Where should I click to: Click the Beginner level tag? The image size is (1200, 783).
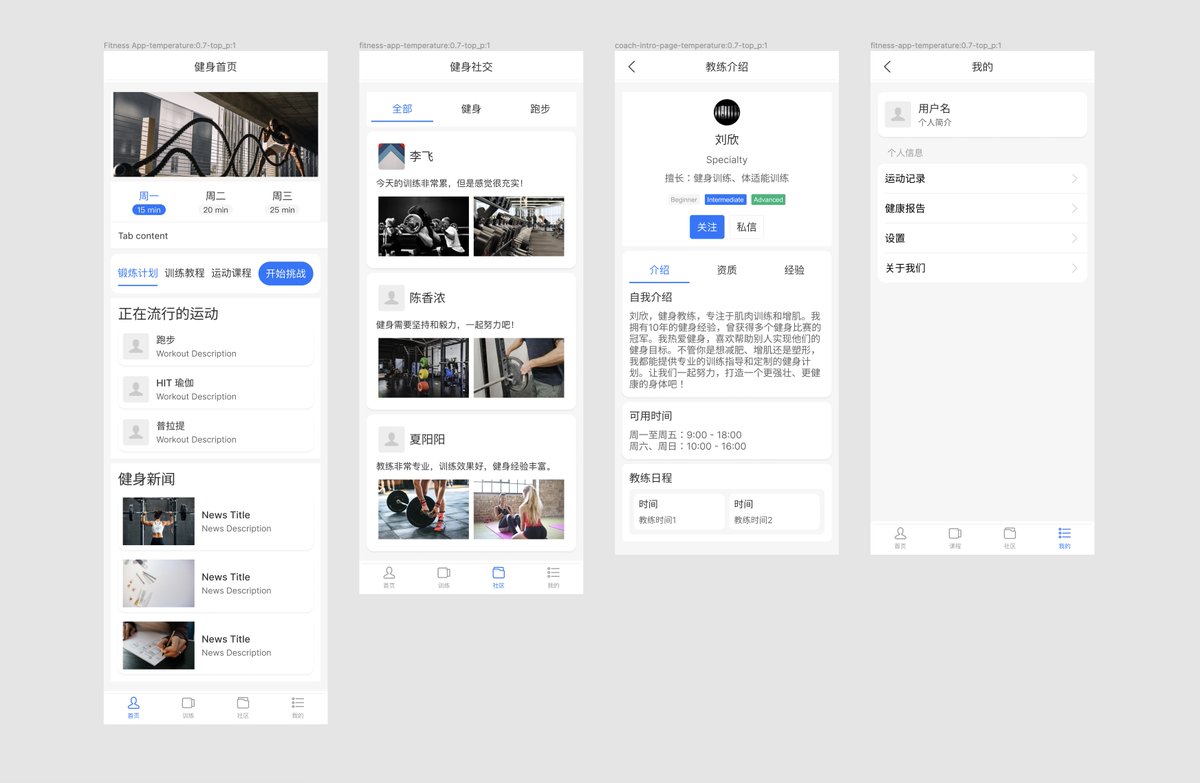click(x=684, y=200)
